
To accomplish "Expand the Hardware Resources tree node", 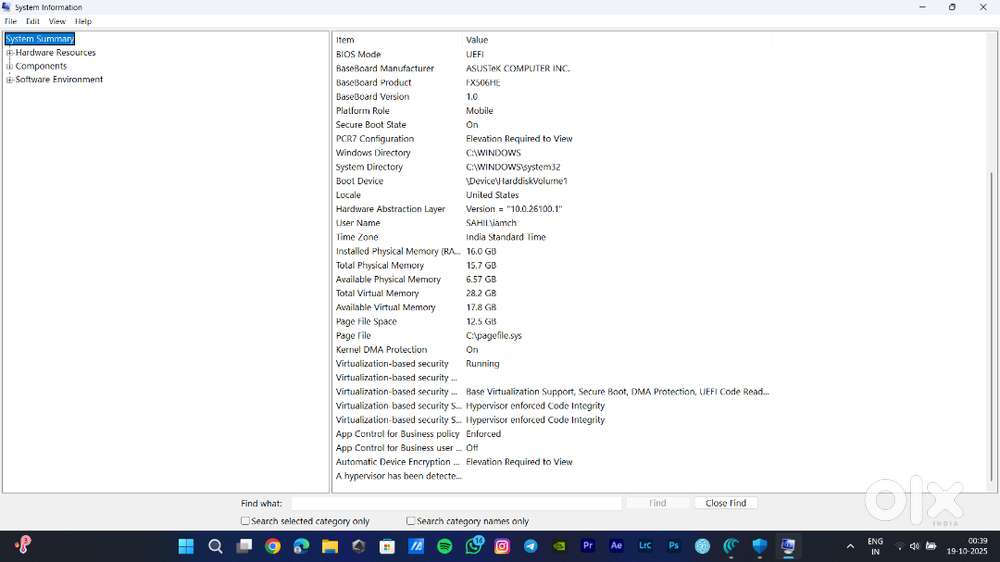I will 10,53.
